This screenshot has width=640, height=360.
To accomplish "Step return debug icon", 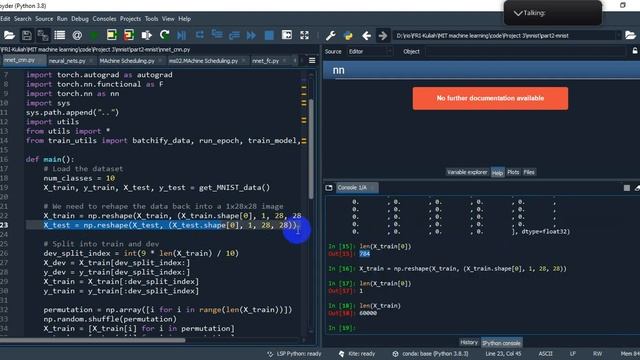I will click(234, 36).
